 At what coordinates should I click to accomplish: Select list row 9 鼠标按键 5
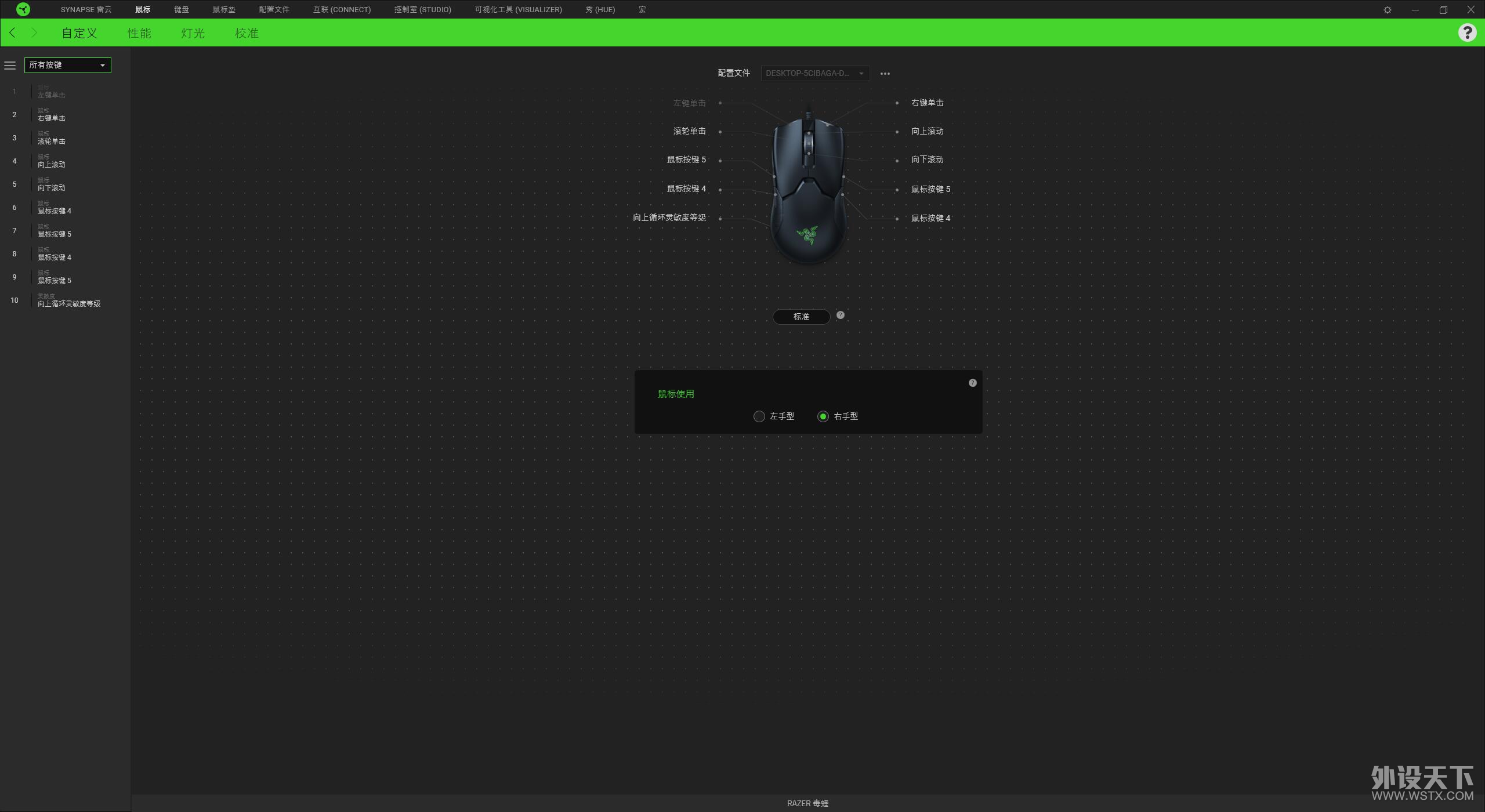pyautogui.click(x=65, y=277)
